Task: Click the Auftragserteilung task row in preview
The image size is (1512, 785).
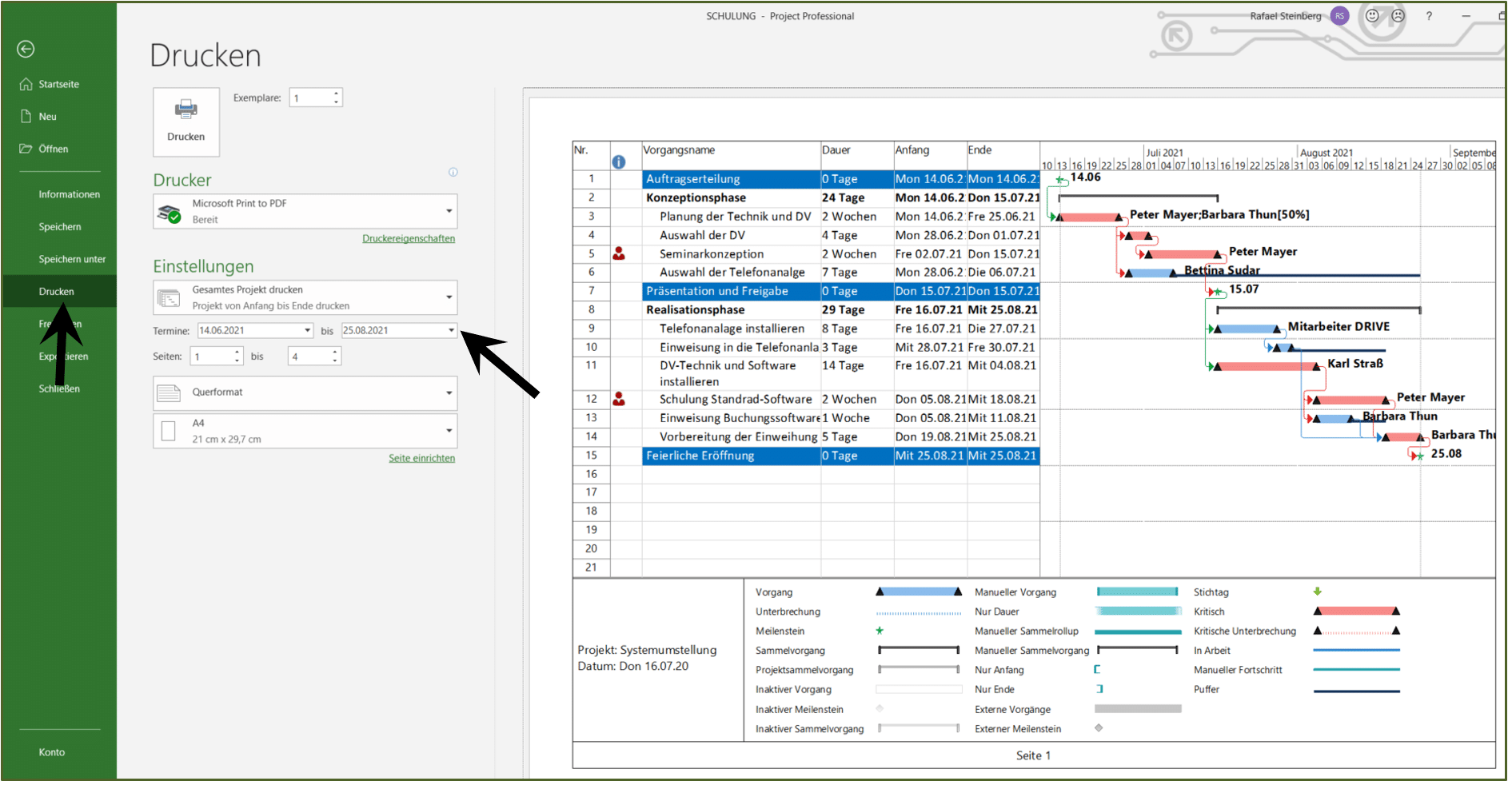Action: pyautogui.click(x=806, y=179)
